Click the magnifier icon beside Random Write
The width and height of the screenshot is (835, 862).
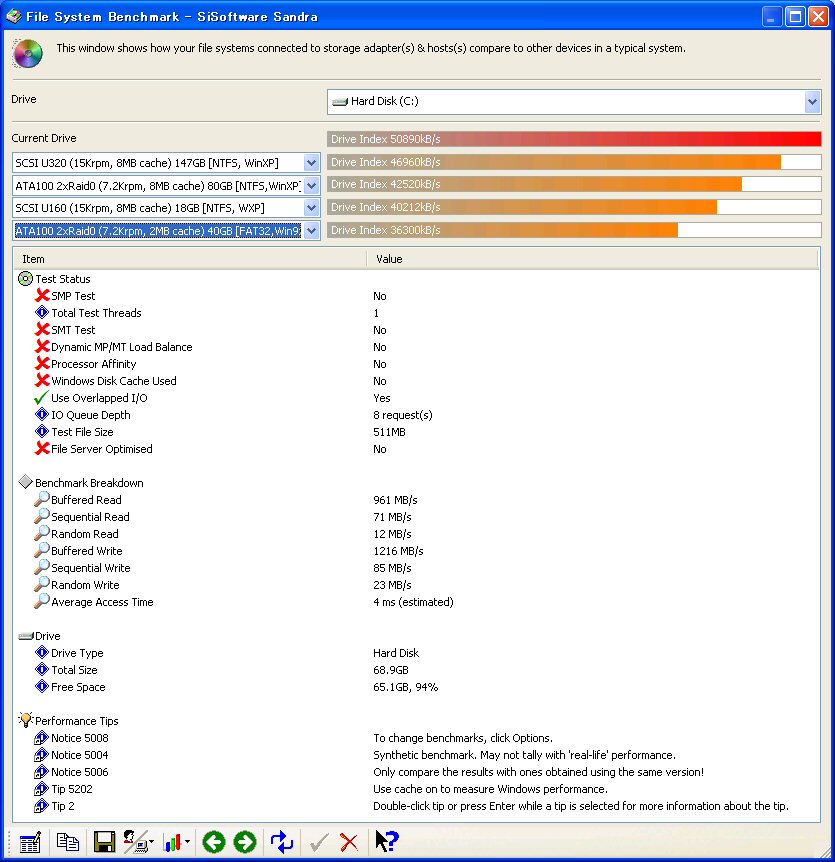[42, 584]
